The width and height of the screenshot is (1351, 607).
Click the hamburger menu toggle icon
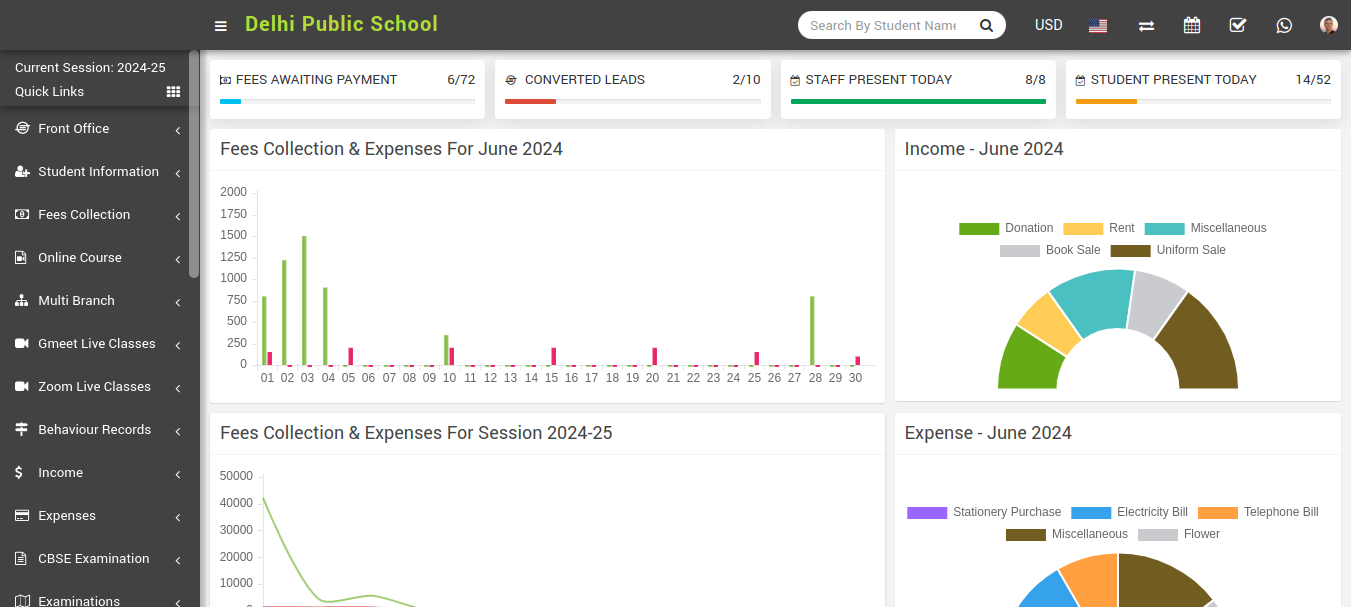[x=221, y=26]
